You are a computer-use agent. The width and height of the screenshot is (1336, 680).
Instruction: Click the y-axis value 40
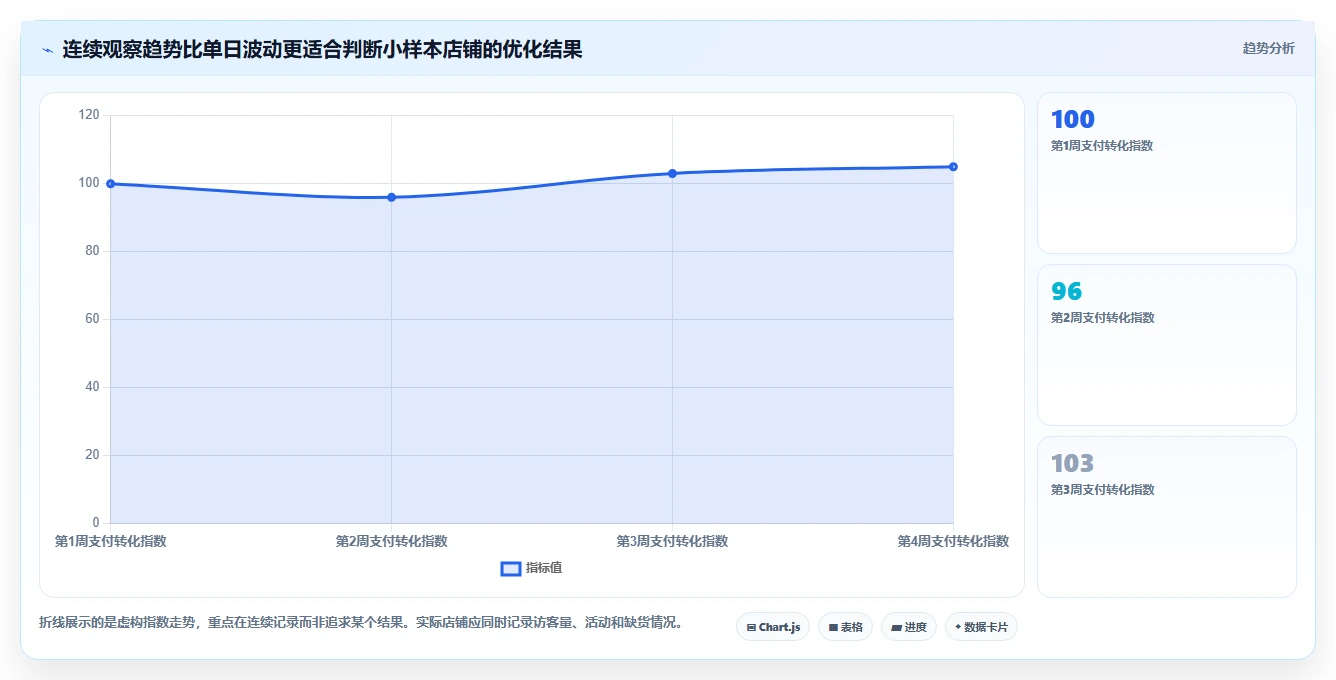tap(92, 387)
